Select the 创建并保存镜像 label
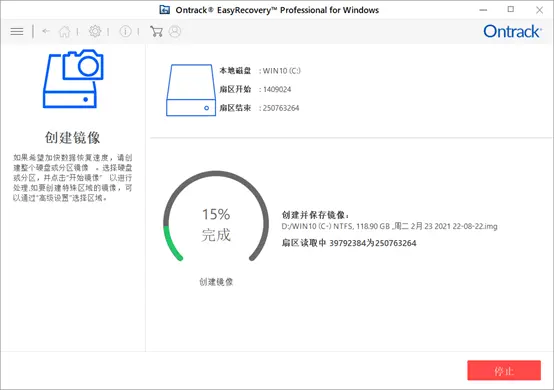 pyautogui.click(x=315, y=215)
